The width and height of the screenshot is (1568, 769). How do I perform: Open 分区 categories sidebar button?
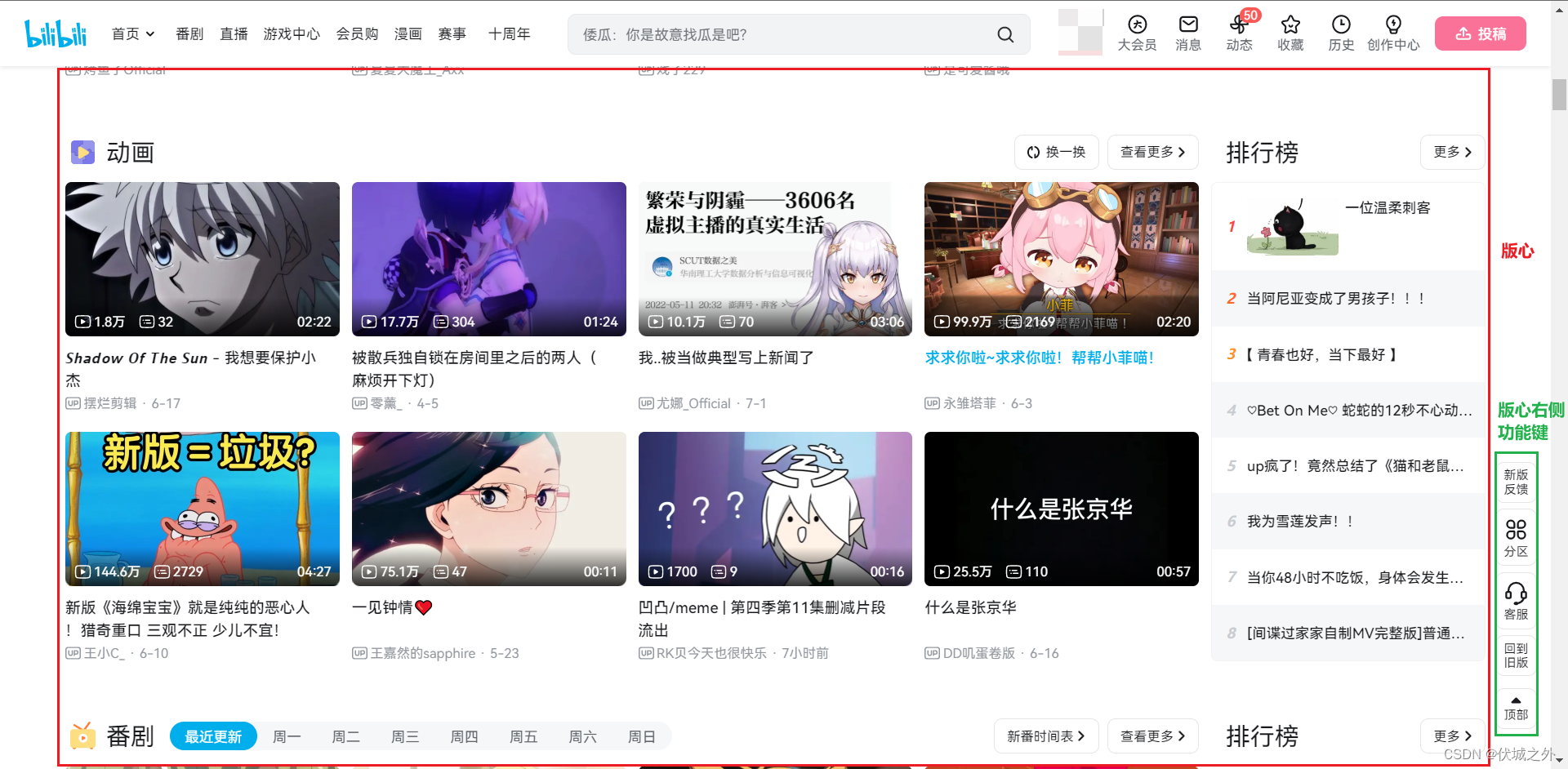[x=1516, y=538]
